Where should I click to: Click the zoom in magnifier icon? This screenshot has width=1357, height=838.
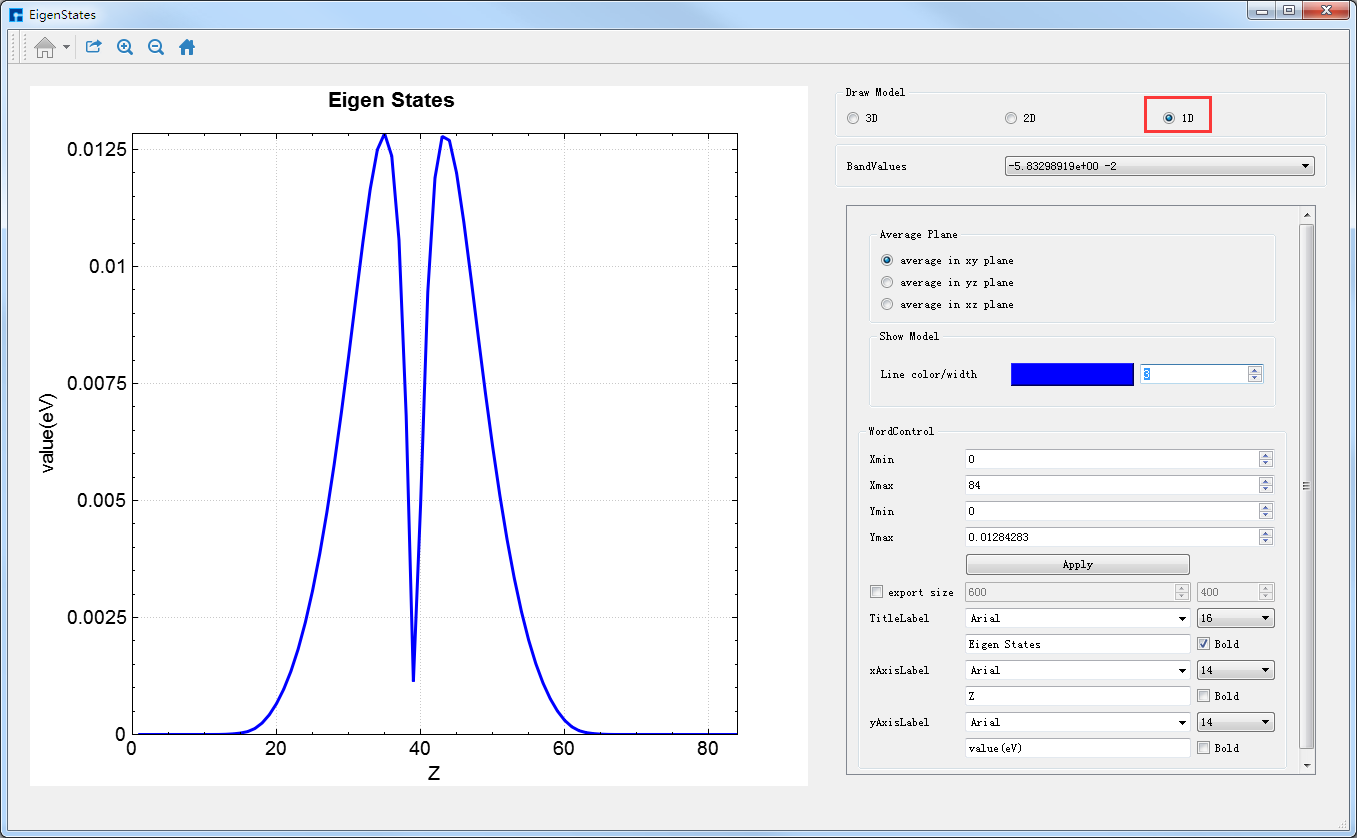tap(125, 47)
